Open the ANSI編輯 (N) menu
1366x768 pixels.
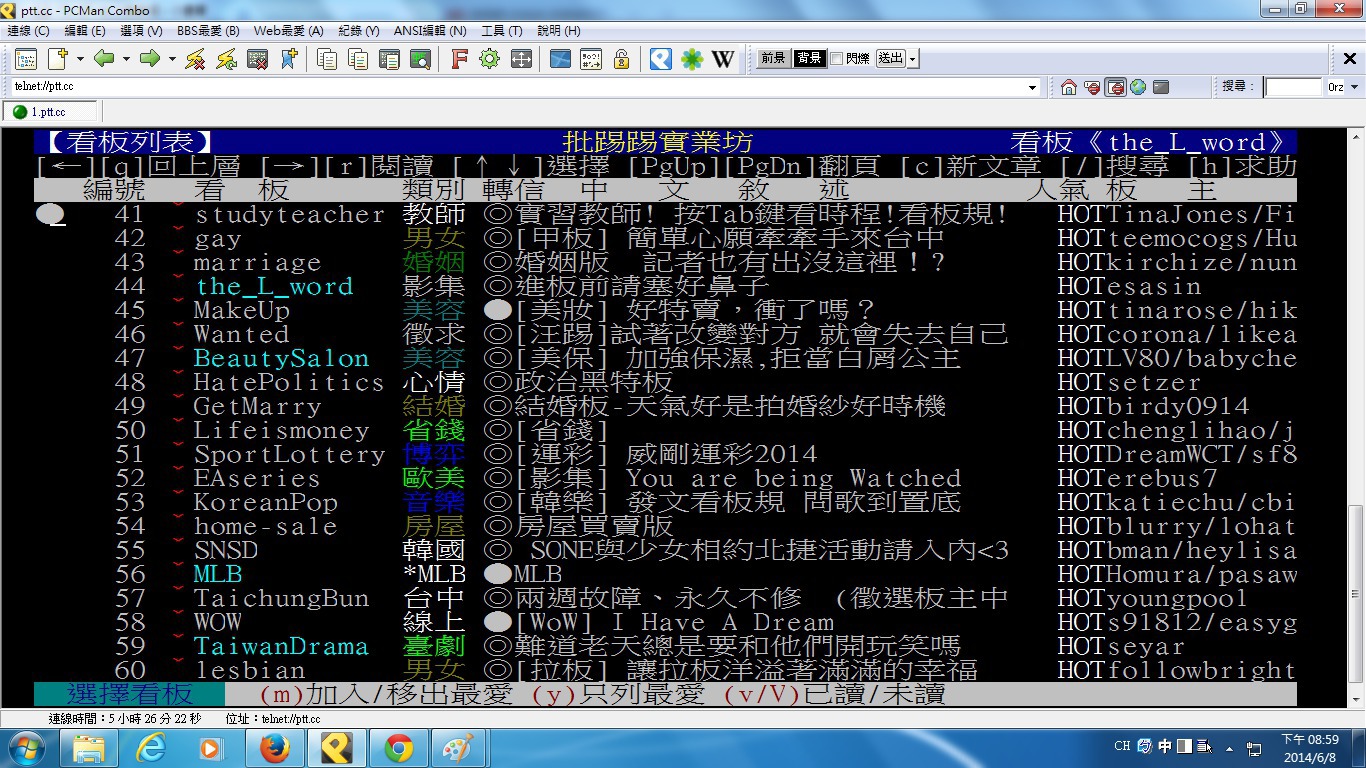[x=430, y=31]
